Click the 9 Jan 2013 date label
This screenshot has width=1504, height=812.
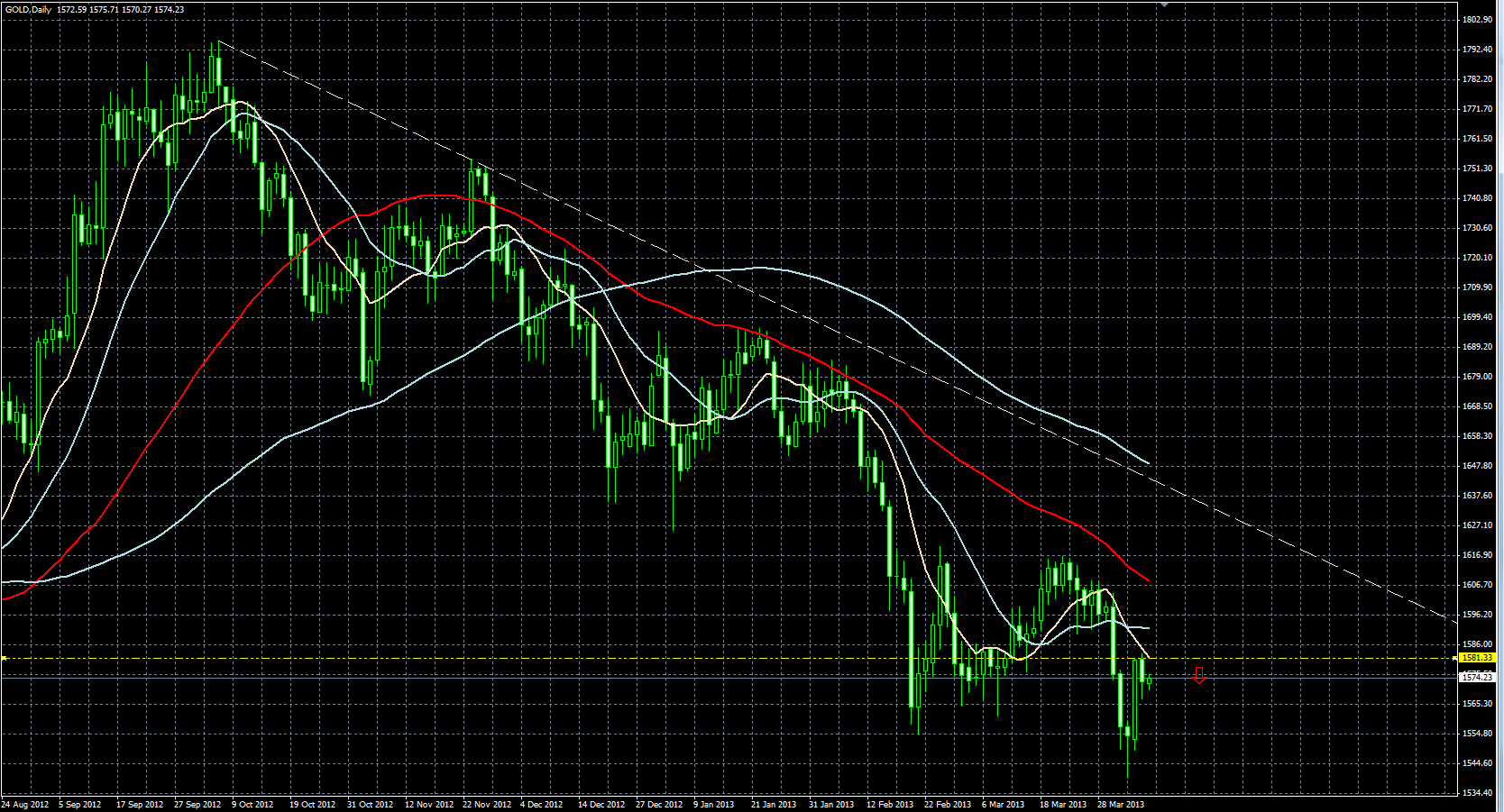tap(713, 804)
